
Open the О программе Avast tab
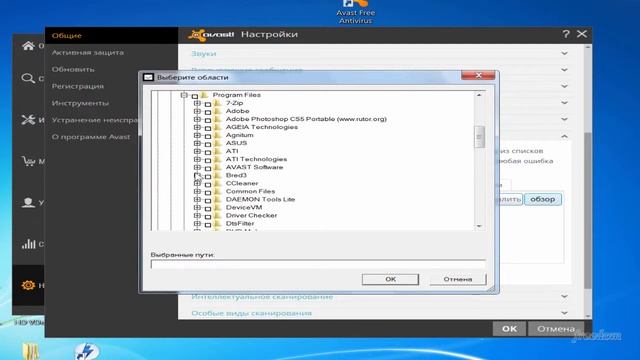click(91, 137)
